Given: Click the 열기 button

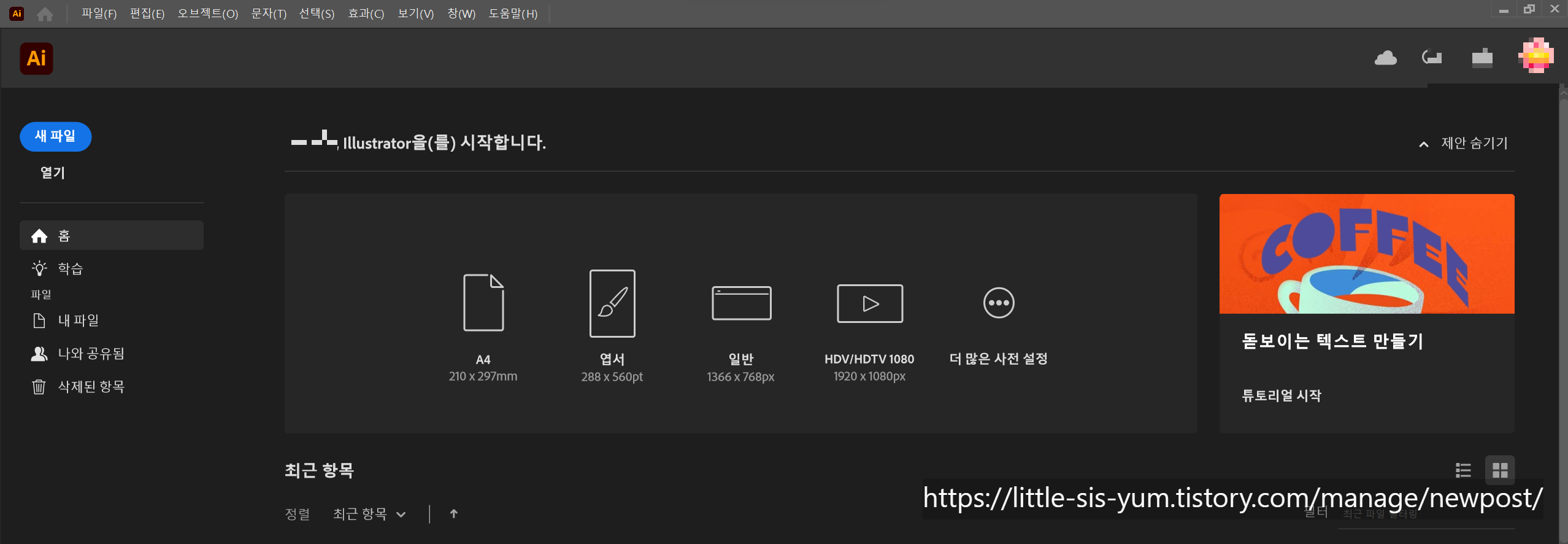Looking at the screenshot, I should 53,173.
